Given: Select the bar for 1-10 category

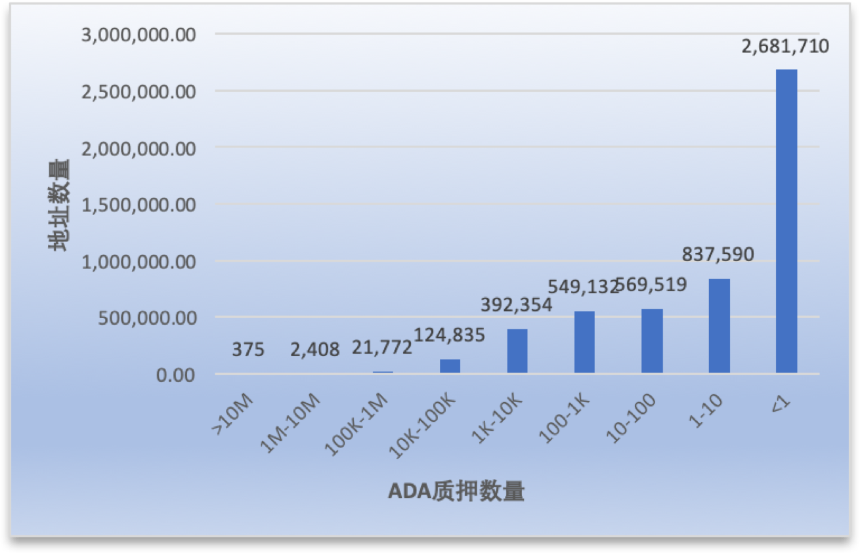Looking at the screenshot, I should (x=719, y=326).
